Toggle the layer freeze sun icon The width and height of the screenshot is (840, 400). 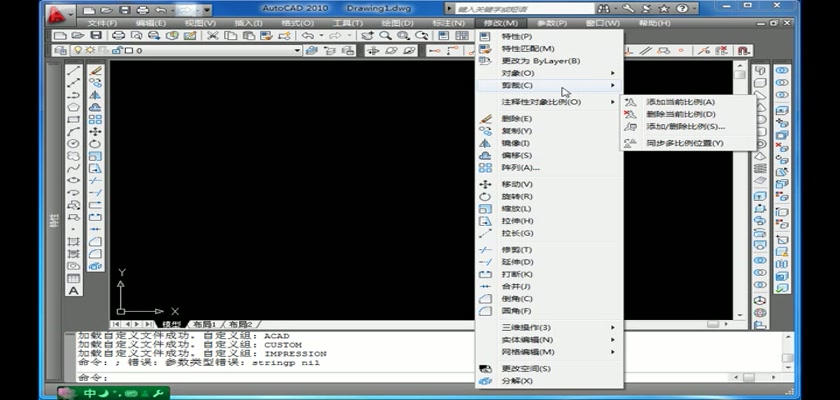click(89, 50)
